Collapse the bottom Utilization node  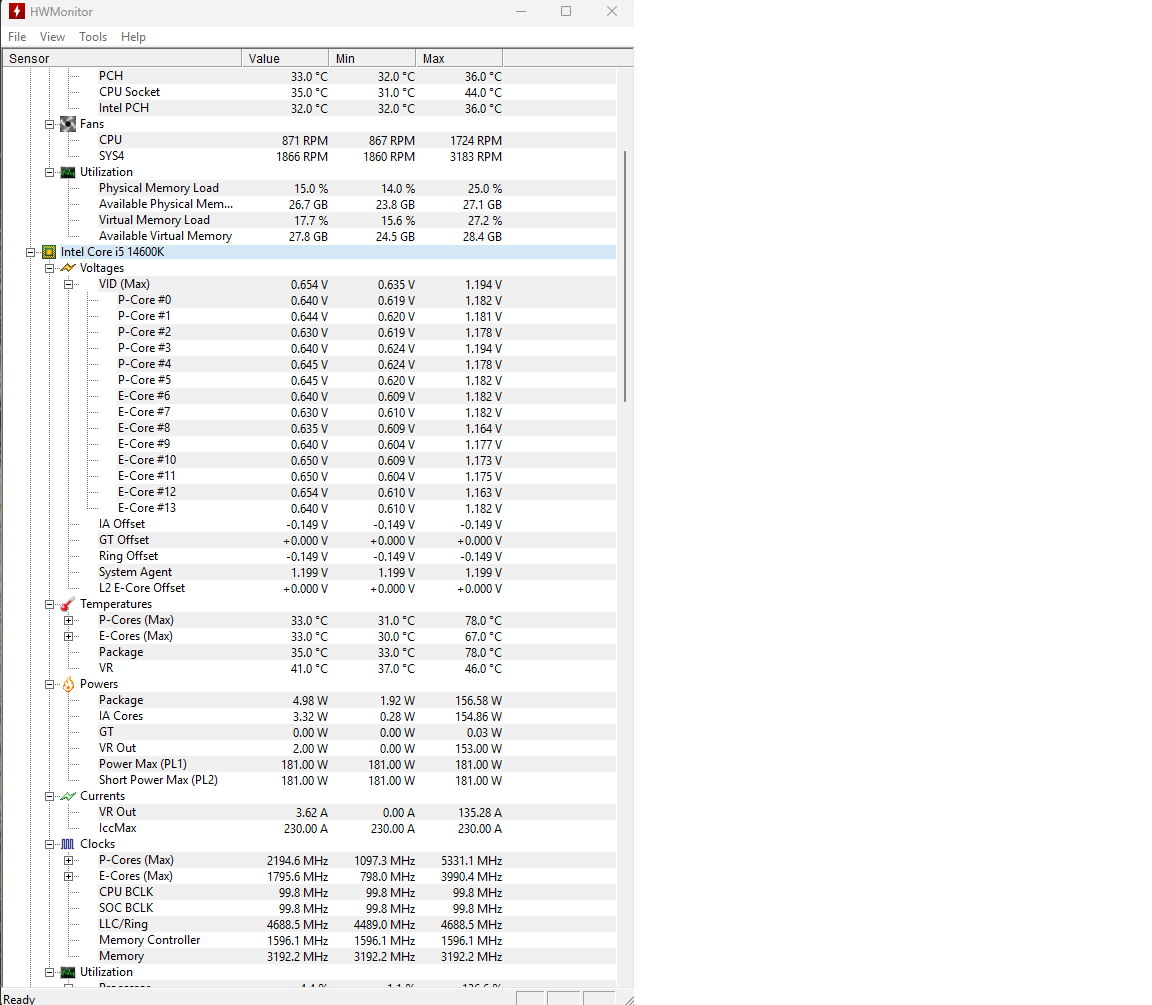click(x=49, y=972)
